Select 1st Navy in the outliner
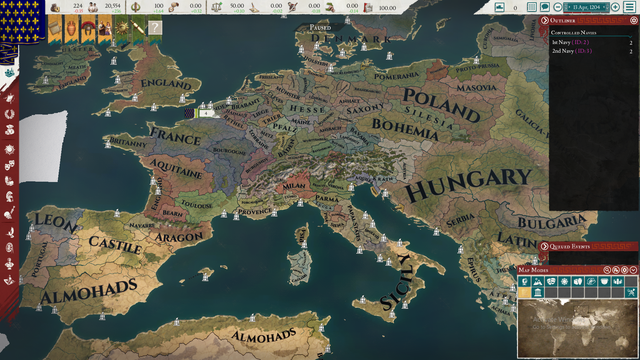Viewport: 640px width, 360px height. tap(591, 42)
